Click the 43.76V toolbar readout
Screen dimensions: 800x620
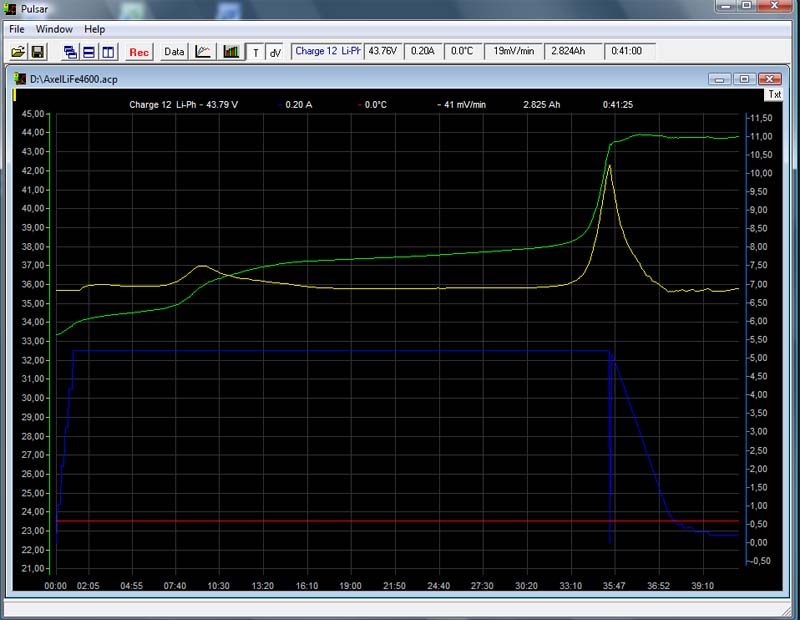[383, 51]
